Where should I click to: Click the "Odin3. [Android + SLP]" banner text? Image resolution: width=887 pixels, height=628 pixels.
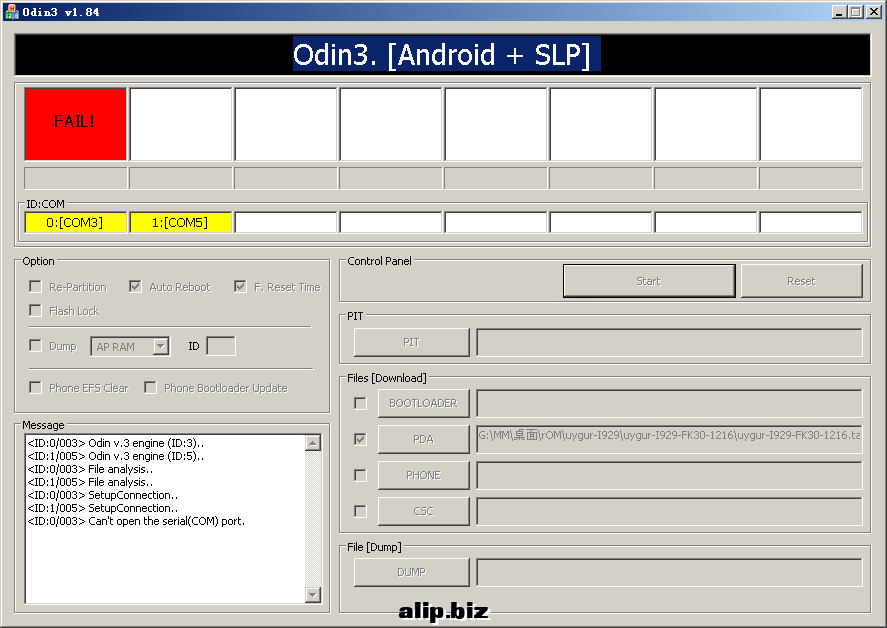442,55
